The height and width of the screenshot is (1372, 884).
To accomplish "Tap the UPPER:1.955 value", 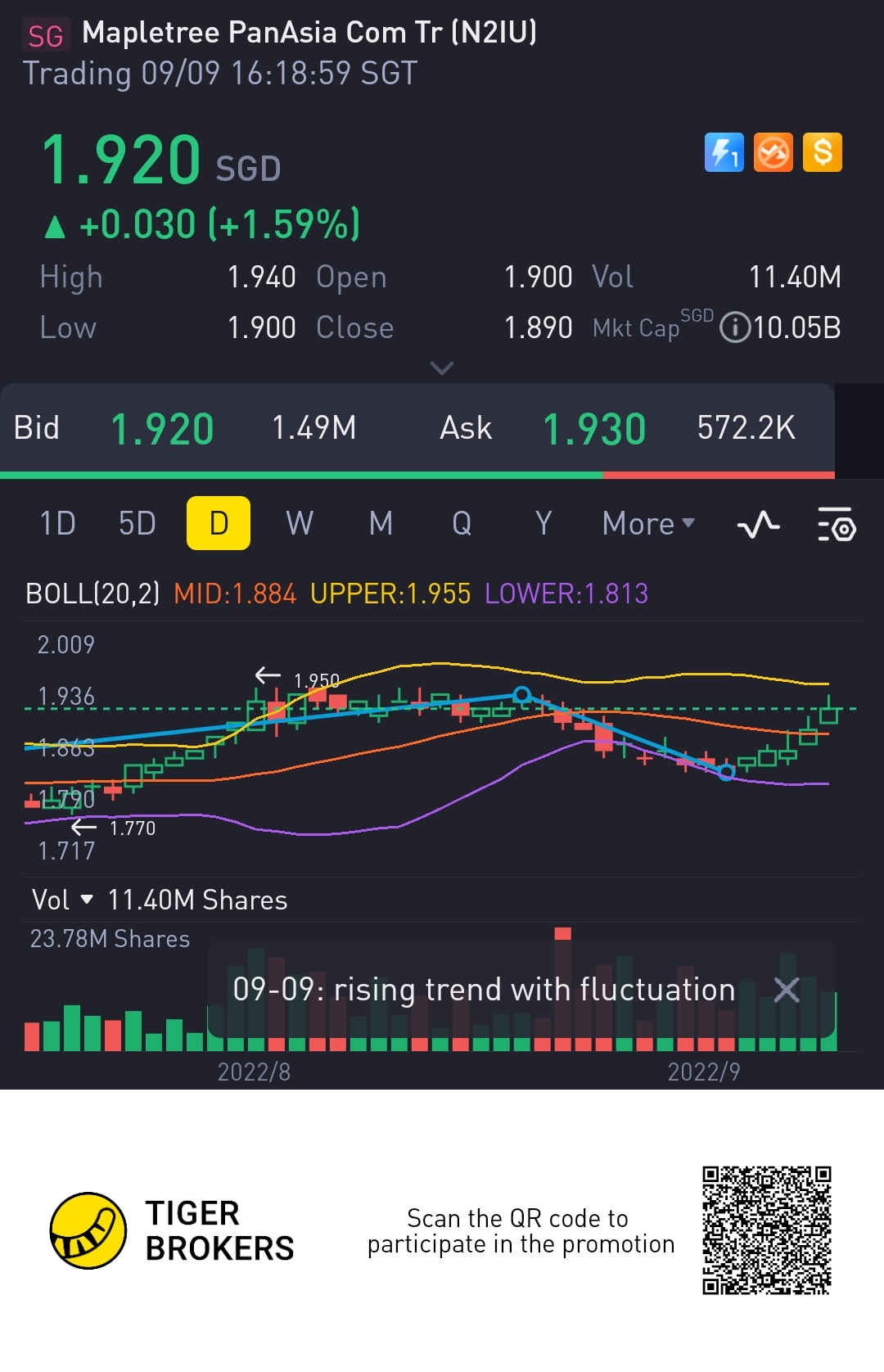I will click(x=390, y=593).
